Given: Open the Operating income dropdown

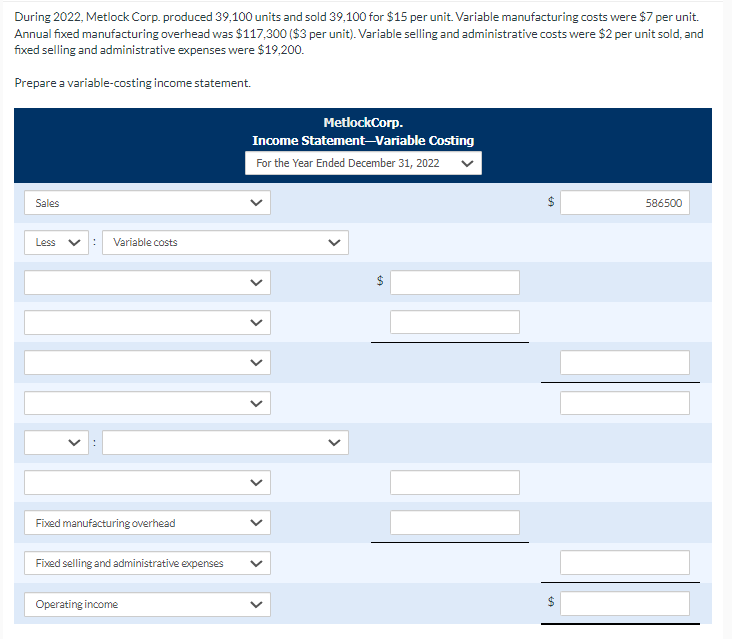Looking at the screenshot, I should pyautogui.click(x=148, y=604).
